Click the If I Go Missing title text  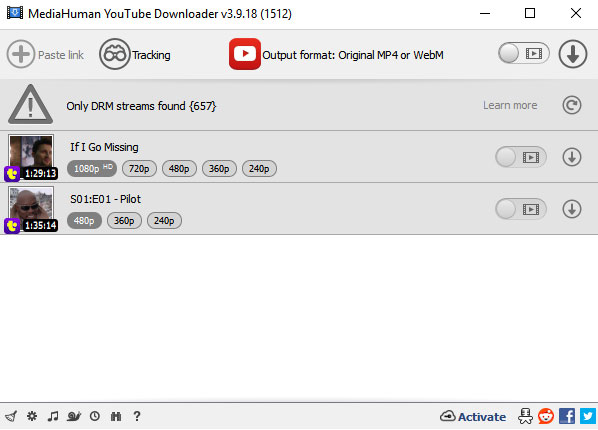(x=104, y=147)
